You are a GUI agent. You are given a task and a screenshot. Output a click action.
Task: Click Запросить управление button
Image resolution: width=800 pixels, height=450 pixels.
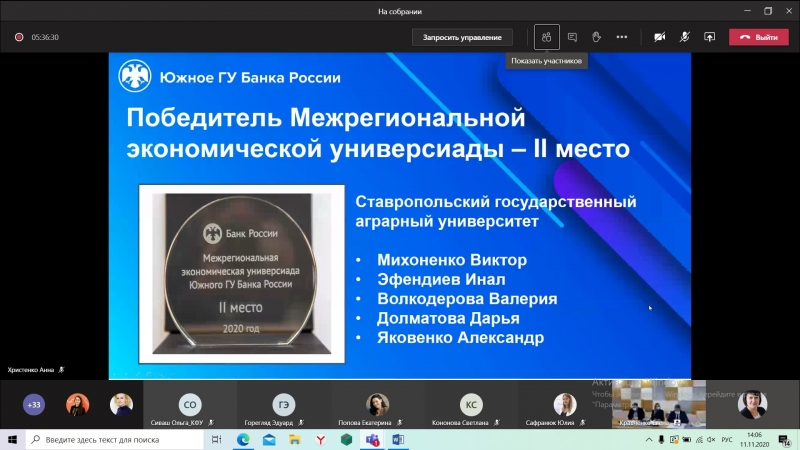coord(462,37)
